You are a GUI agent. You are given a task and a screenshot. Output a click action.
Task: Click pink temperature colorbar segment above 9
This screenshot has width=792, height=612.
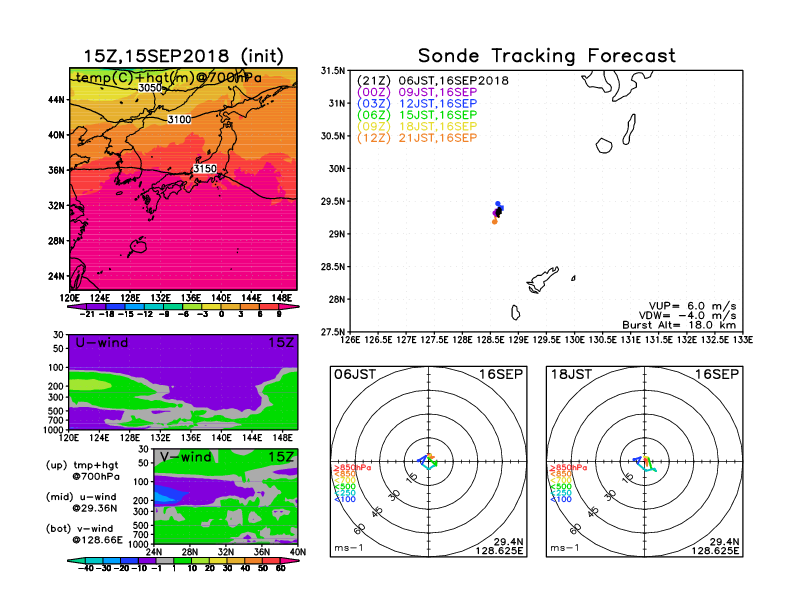point(288,307)
